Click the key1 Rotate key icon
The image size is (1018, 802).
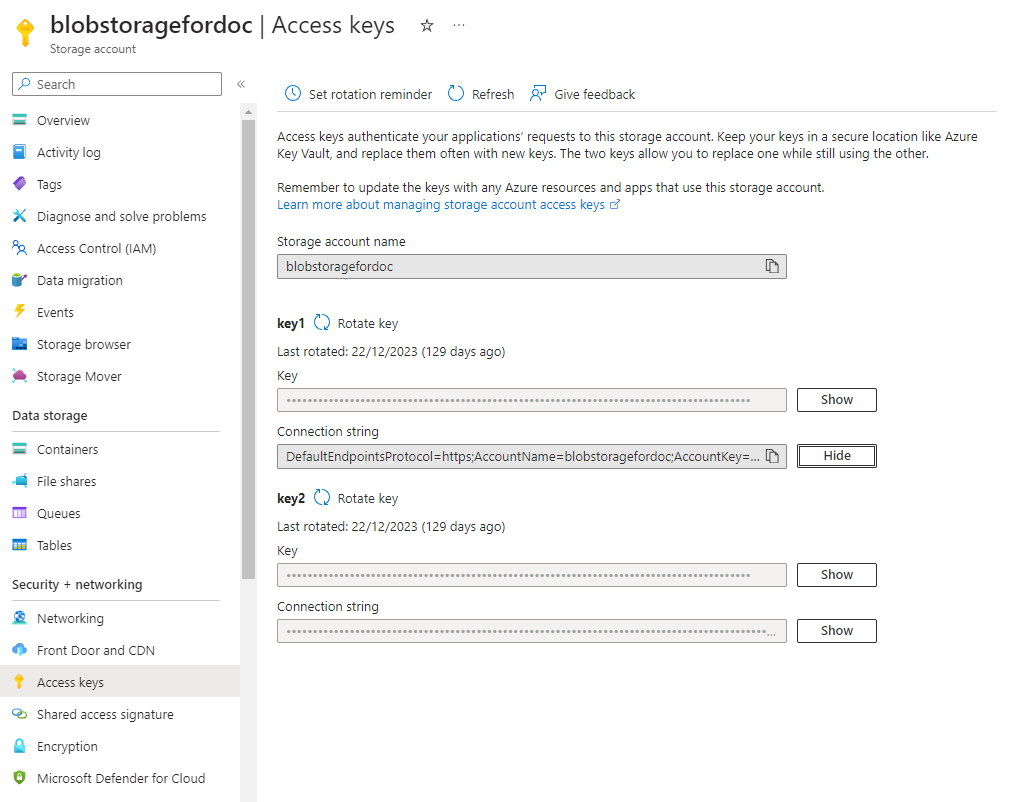click(x=322, y=323)
